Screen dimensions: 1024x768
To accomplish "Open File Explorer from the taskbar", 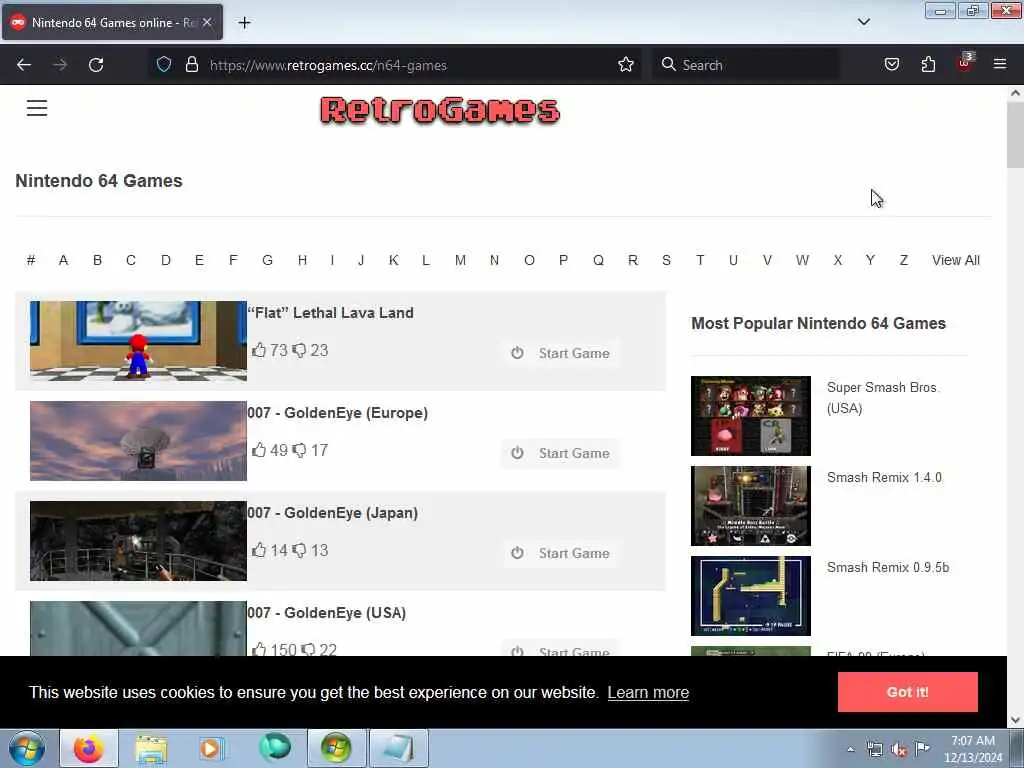I will click(x=152, y=748).
